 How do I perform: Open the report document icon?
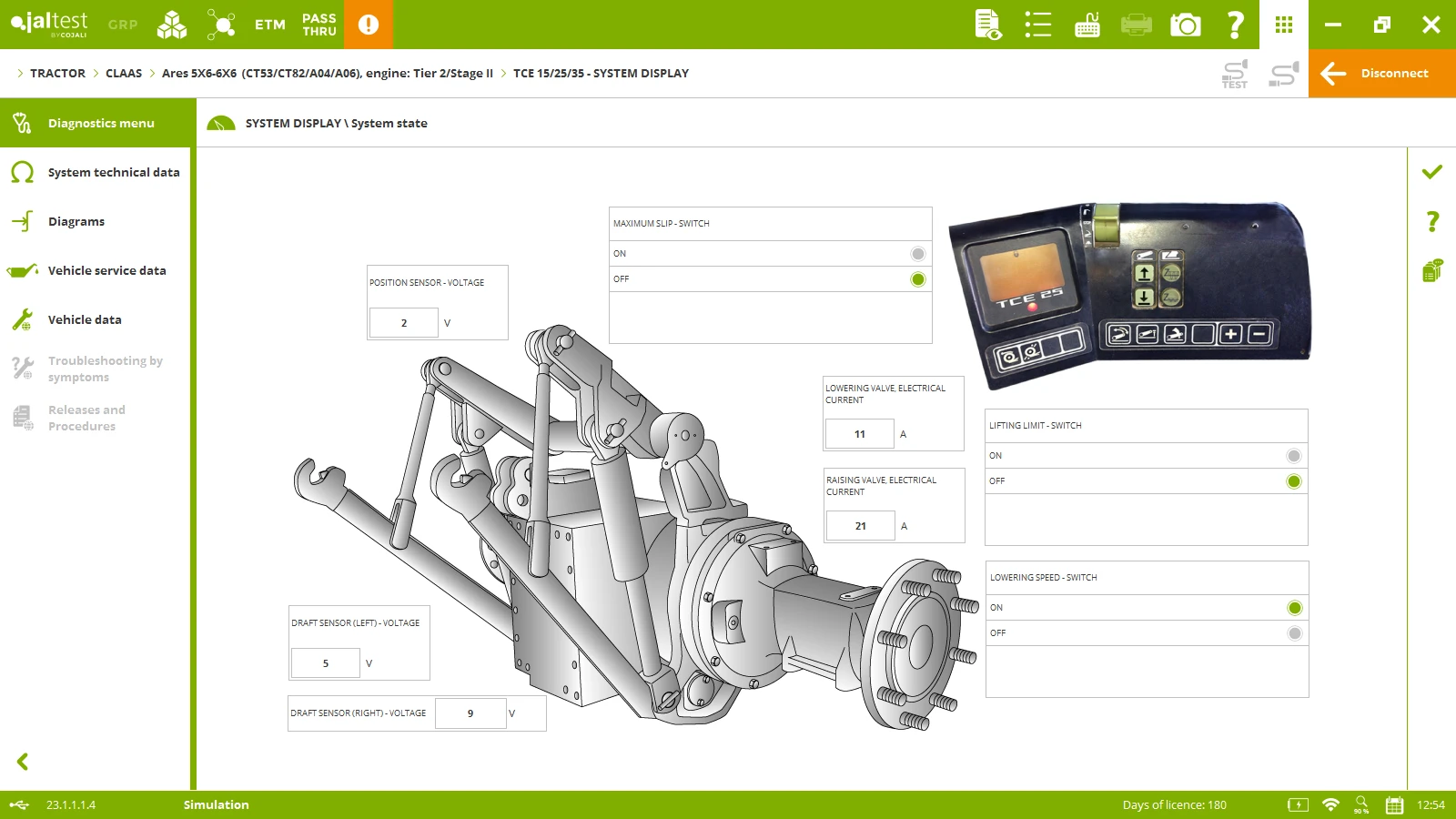point(988,25)
